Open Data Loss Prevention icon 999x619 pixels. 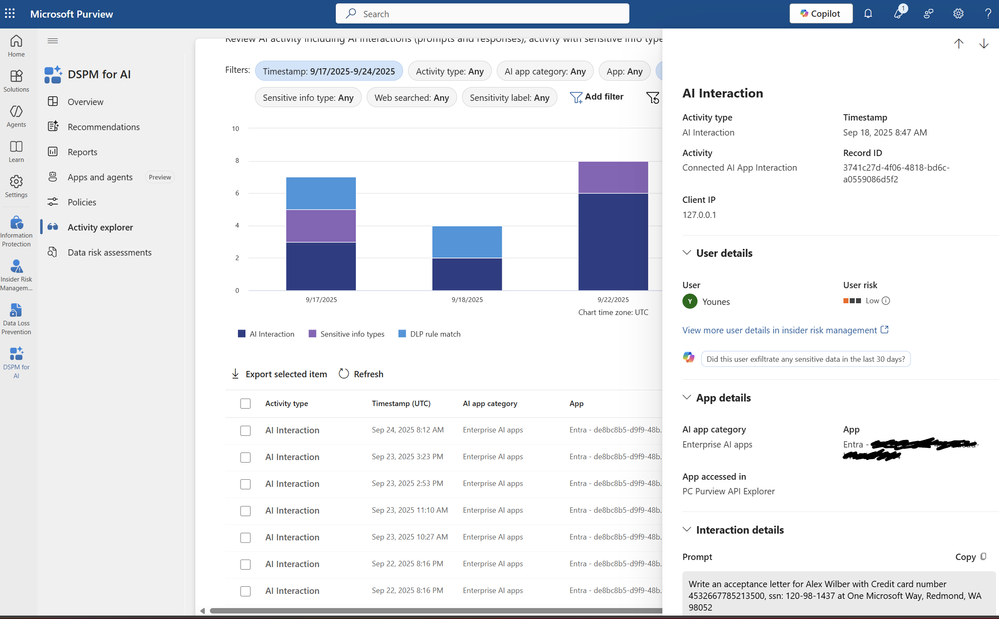(x=16, y=318)
